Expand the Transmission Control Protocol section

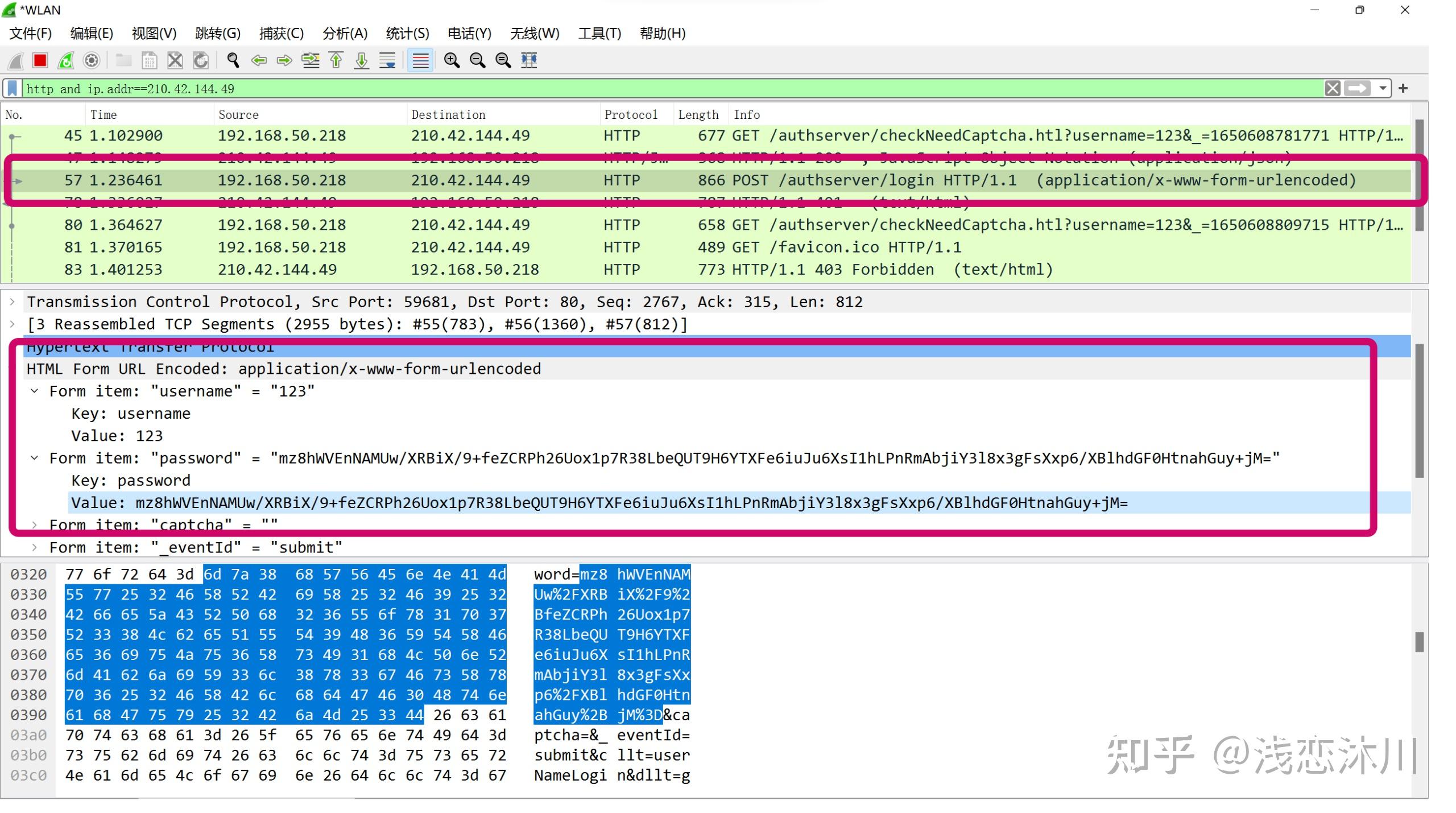tap(13, 302)
